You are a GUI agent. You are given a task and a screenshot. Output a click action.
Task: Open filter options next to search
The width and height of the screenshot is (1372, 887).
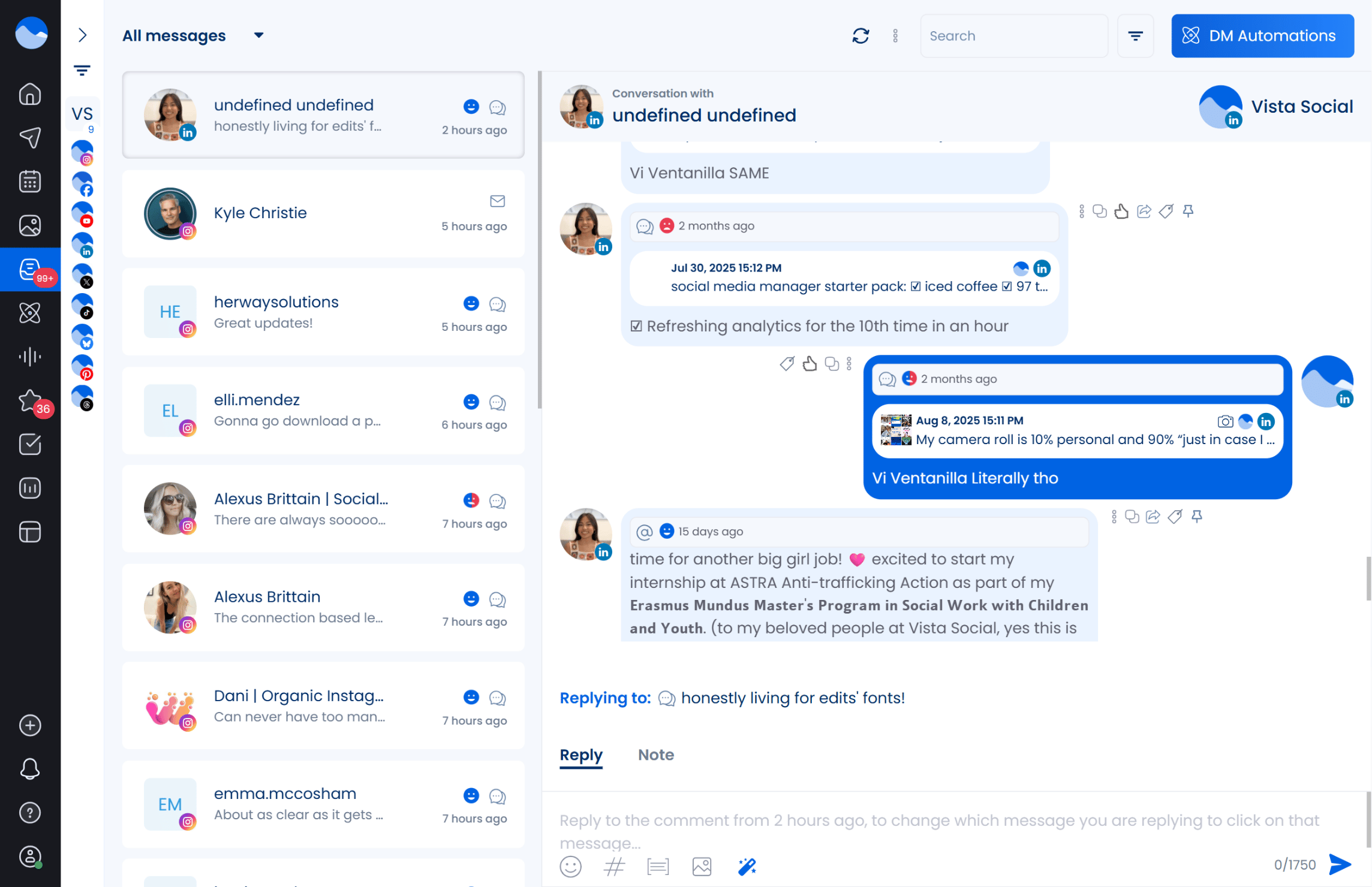pos(1135,36)
